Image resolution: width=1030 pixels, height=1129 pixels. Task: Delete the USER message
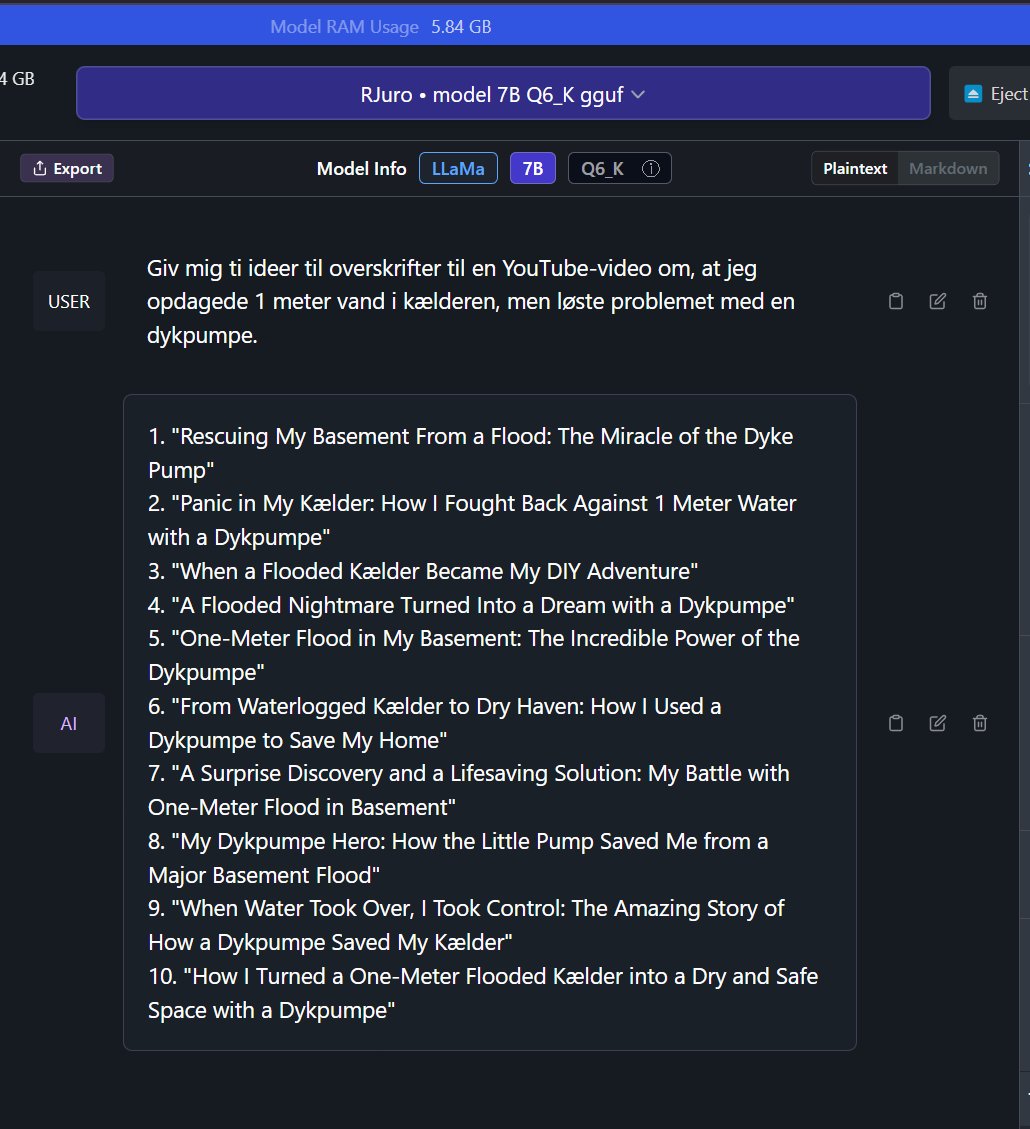coord(980,301)
